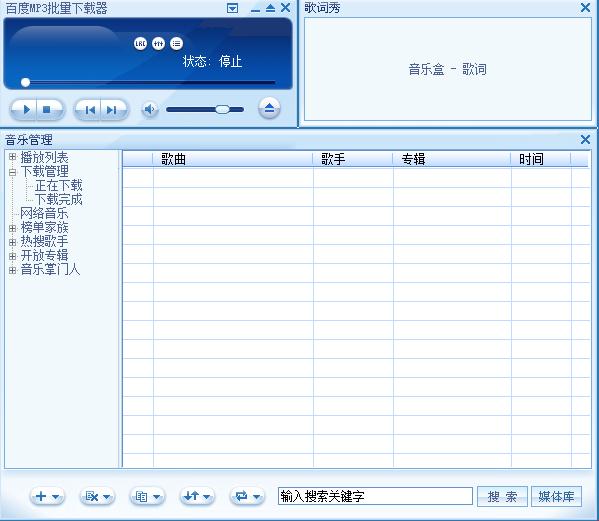This screenshot has height=521, width=599.
Task: Open the list copy dropdown icon
Action: coord(147,496)
